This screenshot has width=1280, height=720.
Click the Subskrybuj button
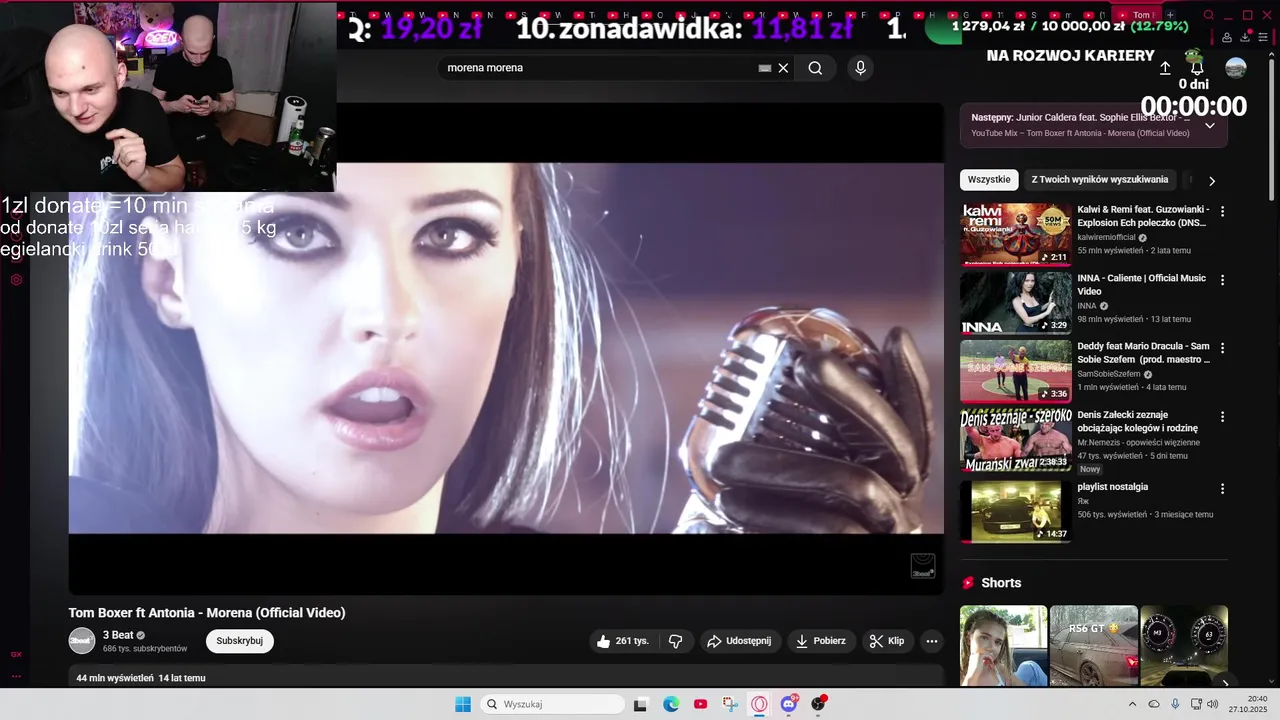(240, 641)
